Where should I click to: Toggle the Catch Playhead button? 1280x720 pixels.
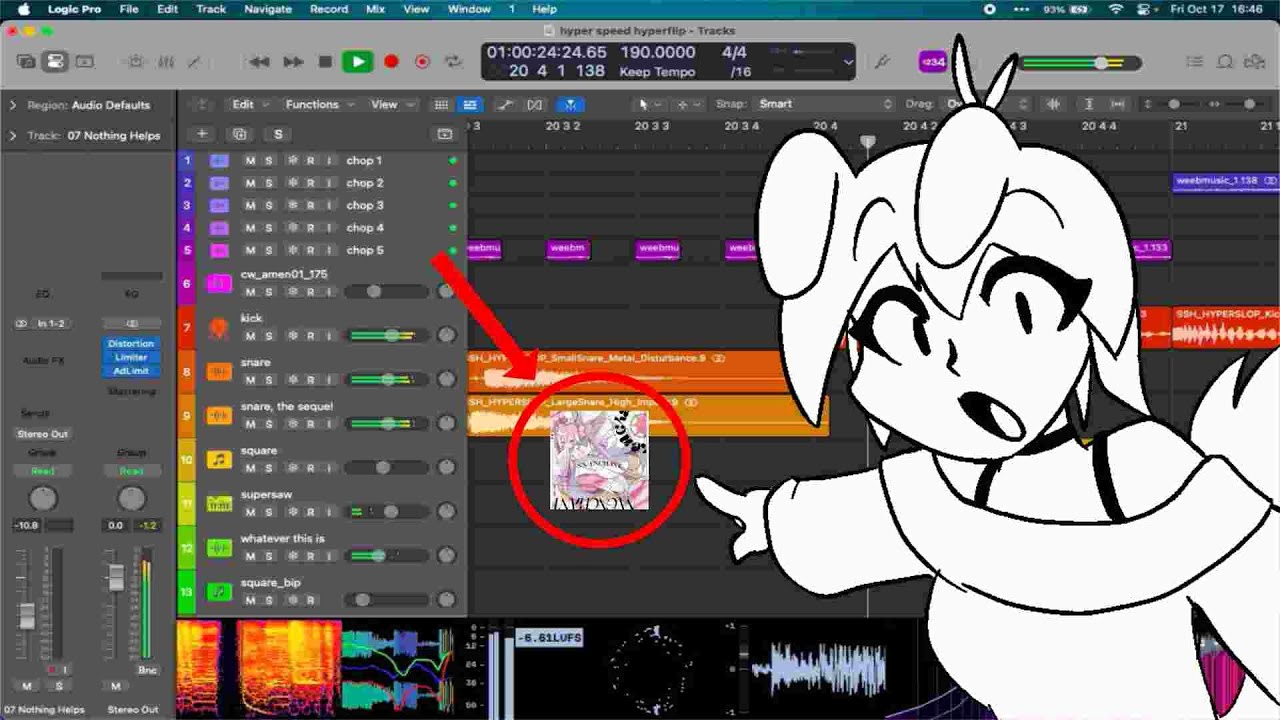click(x=570, y=104)
